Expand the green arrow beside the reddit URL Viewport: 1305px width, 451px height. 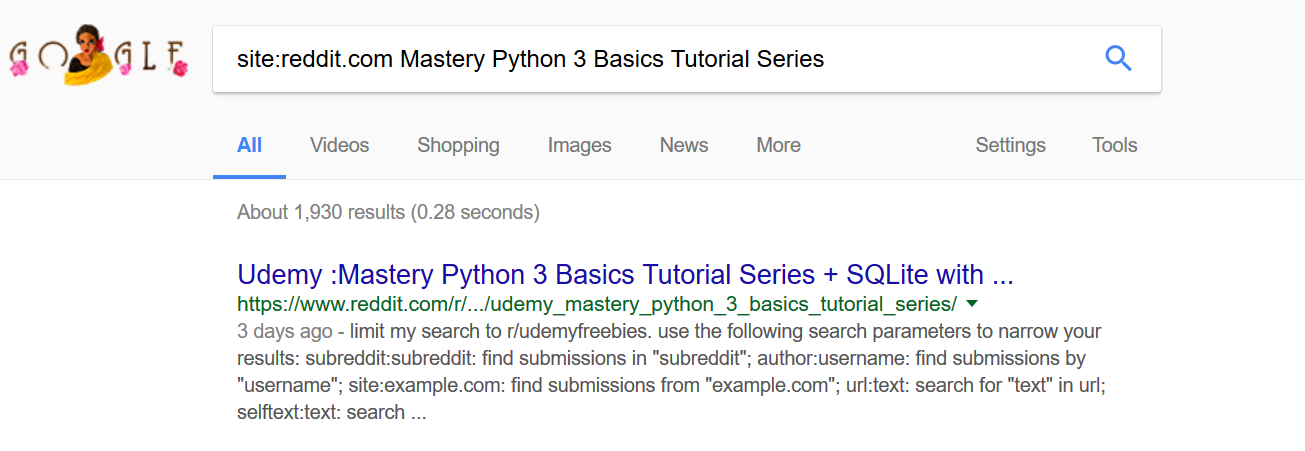(972, 303)
